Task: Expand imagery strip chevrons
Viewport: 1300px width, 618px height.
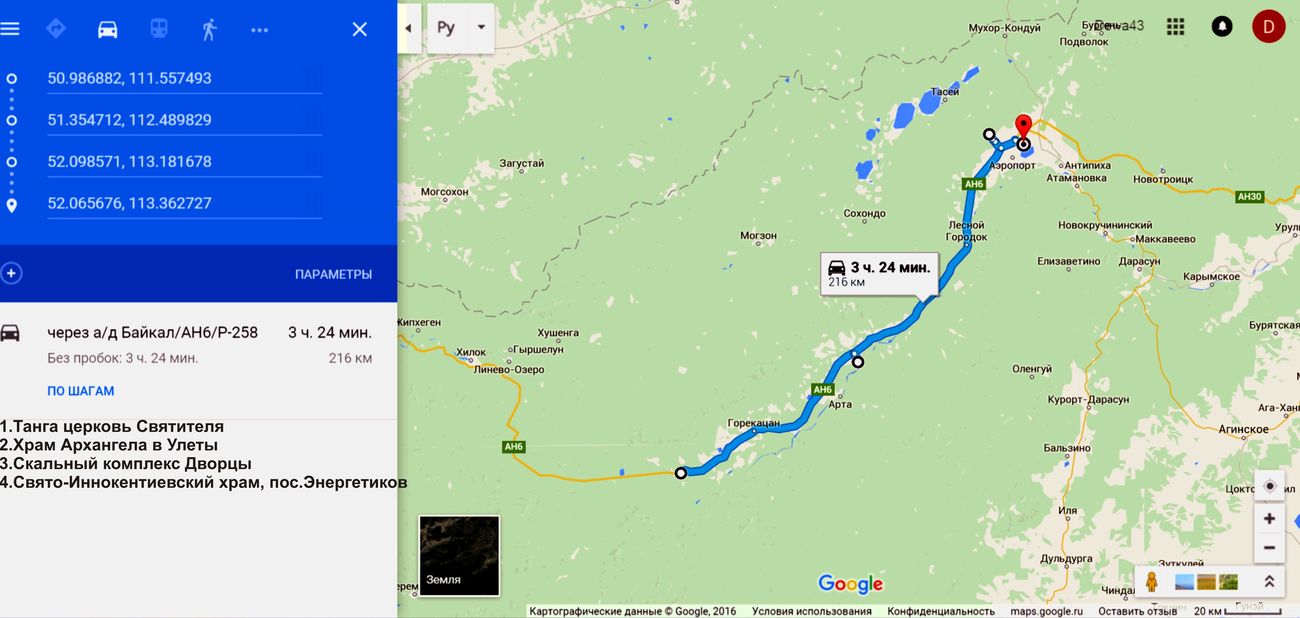Action: pyautogui.click(x=1269, y=581)
